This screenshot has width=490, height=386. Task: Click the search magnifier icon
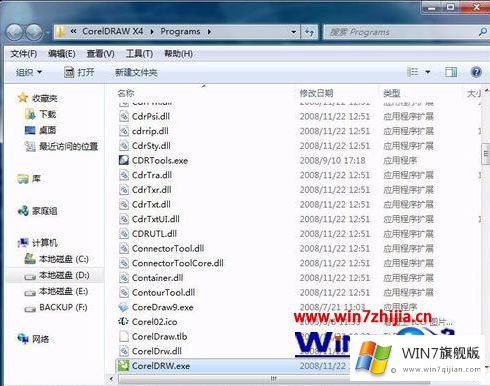(482, 32)
